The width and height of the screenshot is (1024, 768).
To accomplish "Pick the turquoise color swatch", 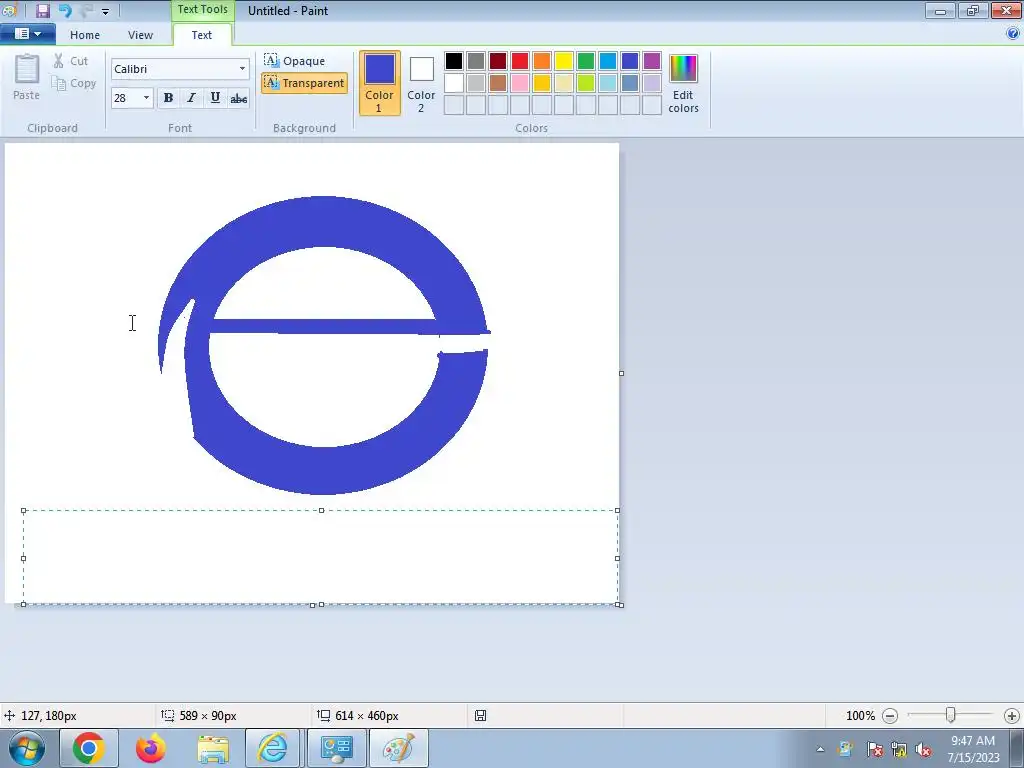I will point(608,61).
